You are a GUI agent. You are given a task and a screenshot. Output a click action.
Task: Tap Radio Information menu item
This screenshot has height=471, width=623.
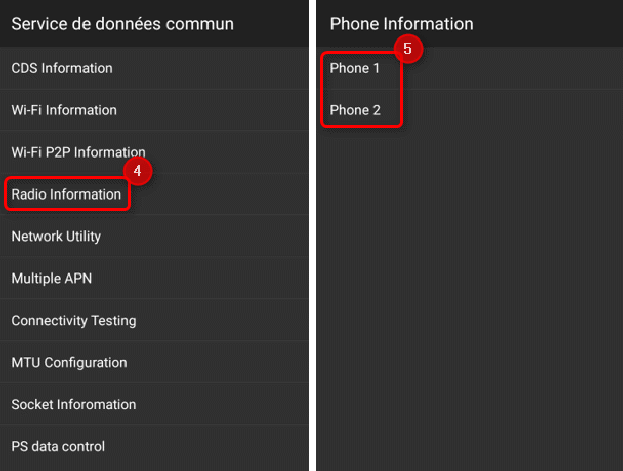(x=154, y=194)
